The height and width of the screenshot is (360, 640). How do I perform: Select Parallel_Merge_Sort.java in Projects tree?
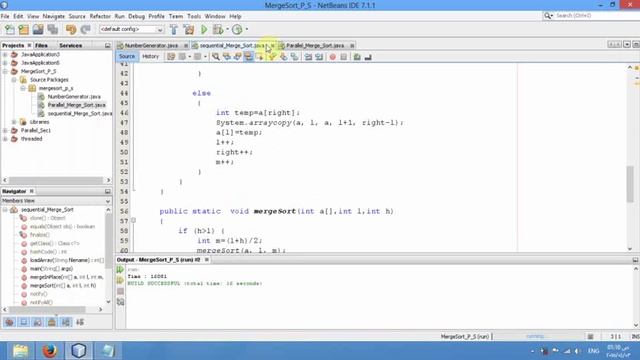(x=76, y=105)
